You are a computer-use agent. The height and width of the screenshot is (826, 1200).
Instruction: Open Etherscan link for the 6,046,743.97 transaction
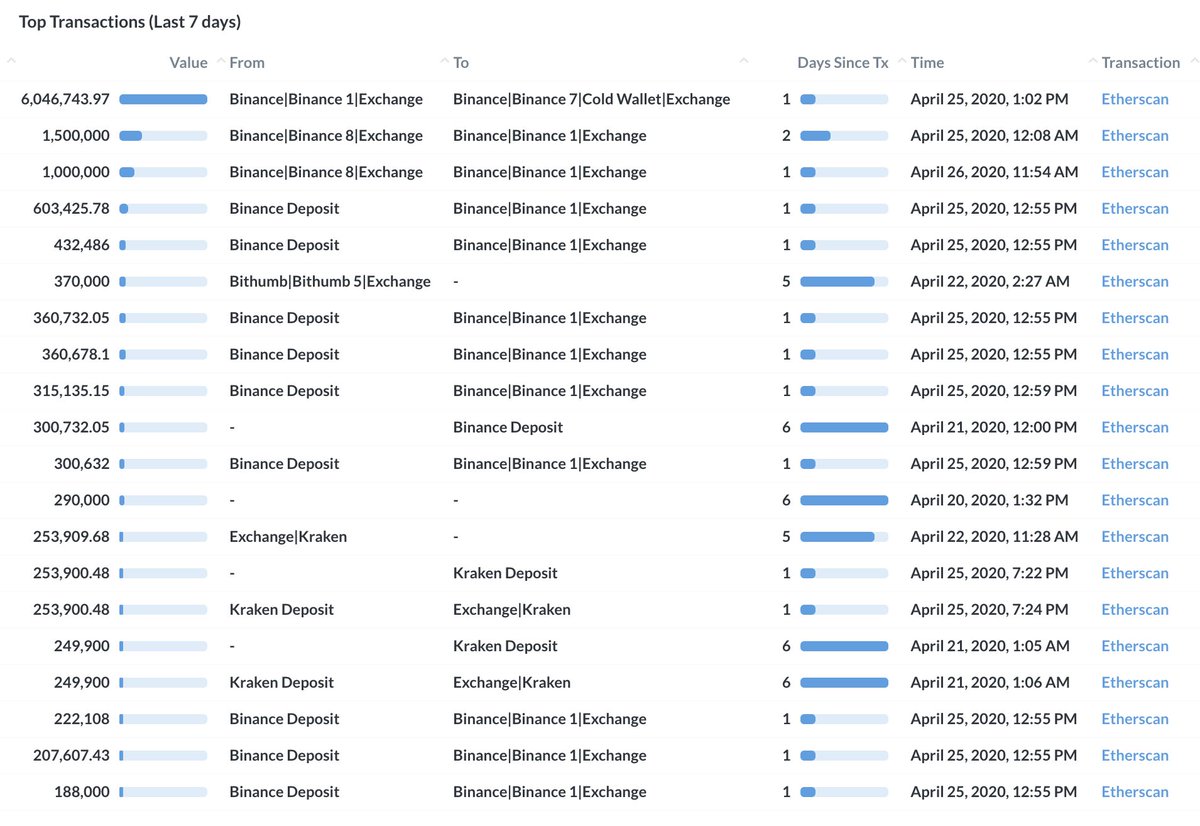(1135, 99)
